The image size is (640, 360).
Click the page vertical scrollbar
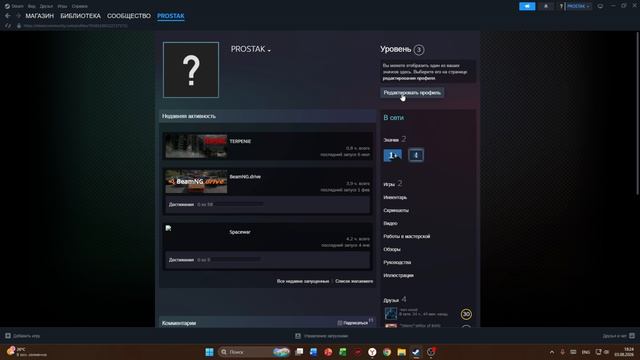pos(638,112)
